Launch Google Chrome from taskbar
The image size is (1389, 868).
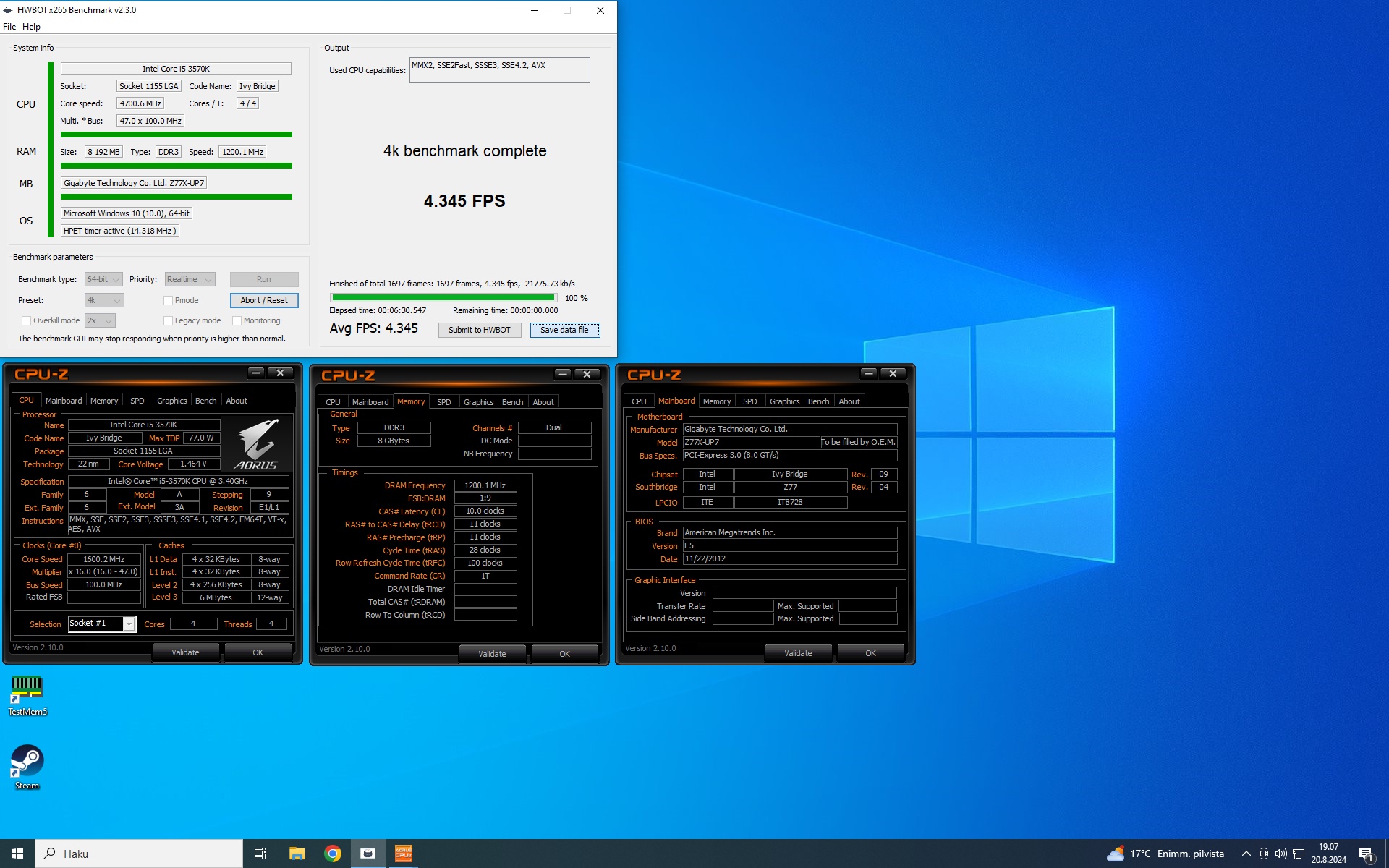tap(333, 854)
